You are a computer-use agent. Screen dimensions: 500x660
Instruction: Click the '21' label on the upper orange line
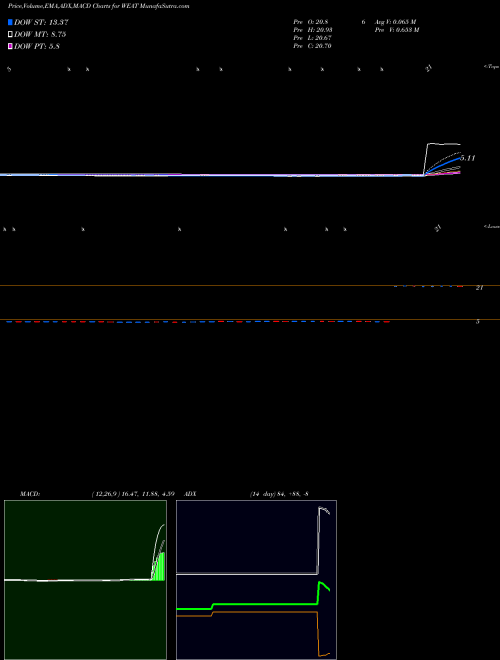point(479,288)
